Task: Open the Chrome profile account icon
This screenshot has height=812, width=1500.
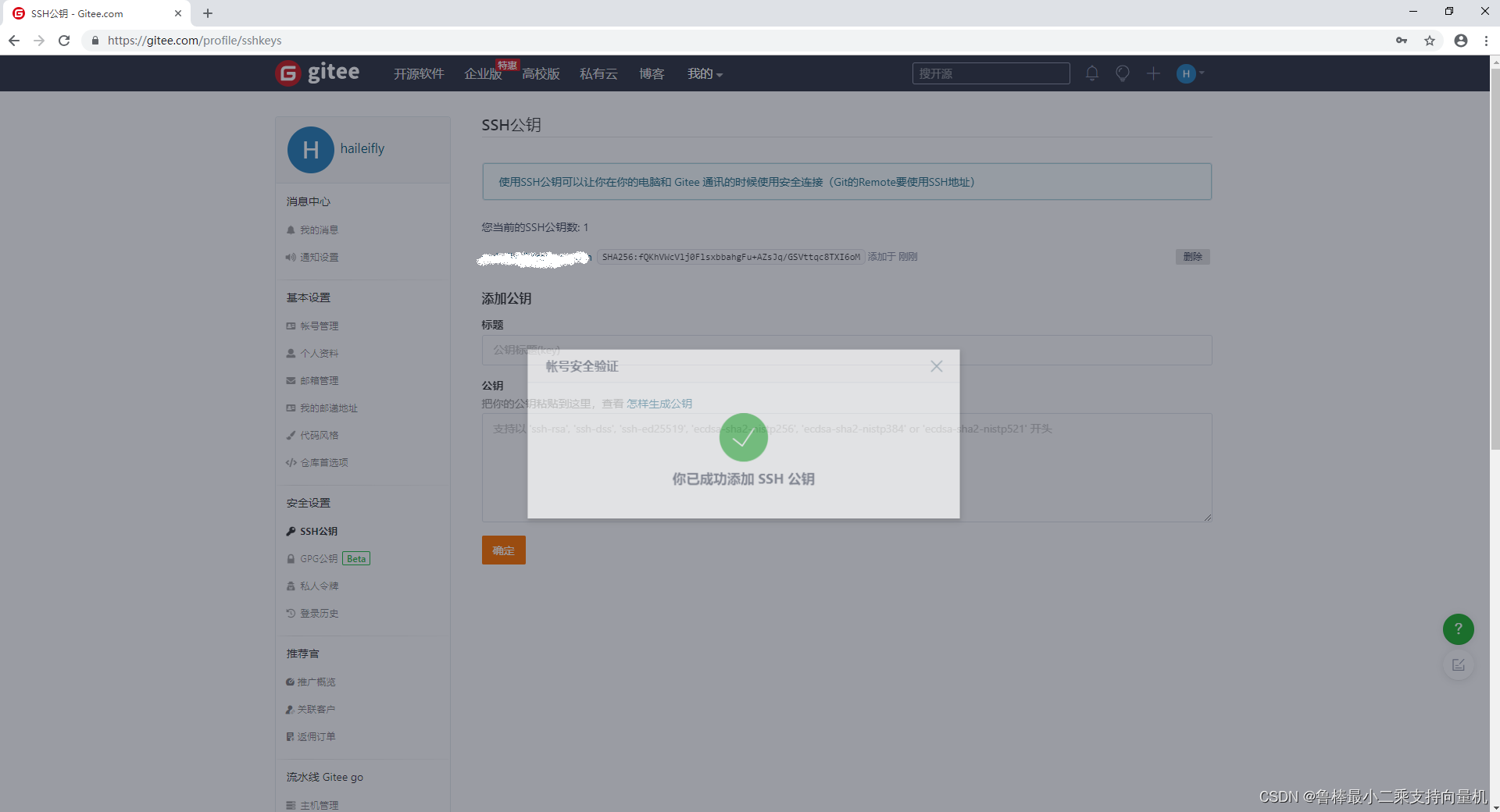Action: click(1460, 41)
